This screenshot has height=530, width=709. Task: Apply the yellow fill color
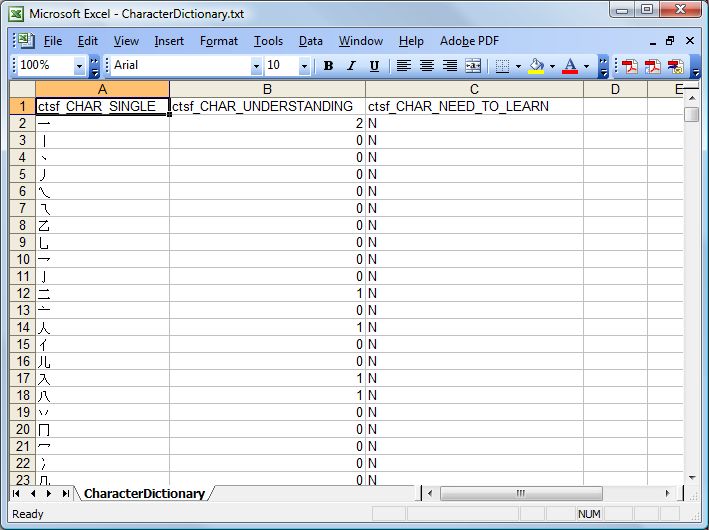click(536, 66)
